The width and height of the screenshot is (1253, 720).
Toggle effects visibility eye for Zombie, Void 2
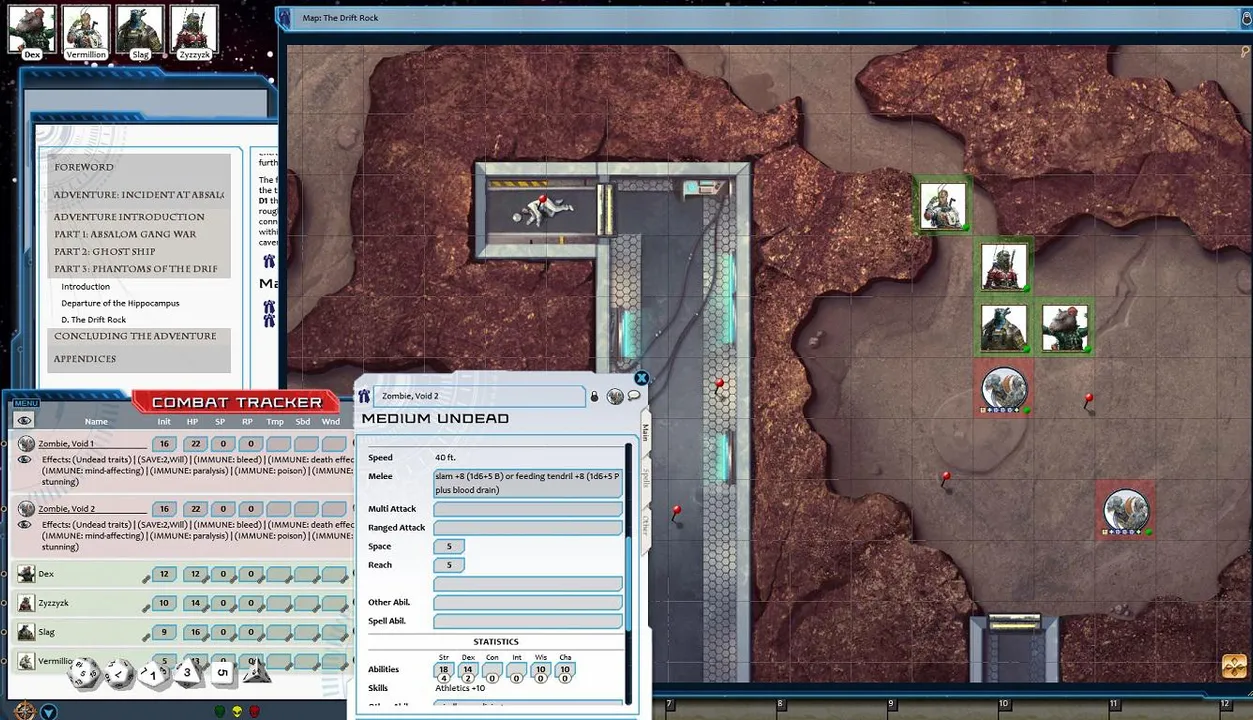point(24,524)
